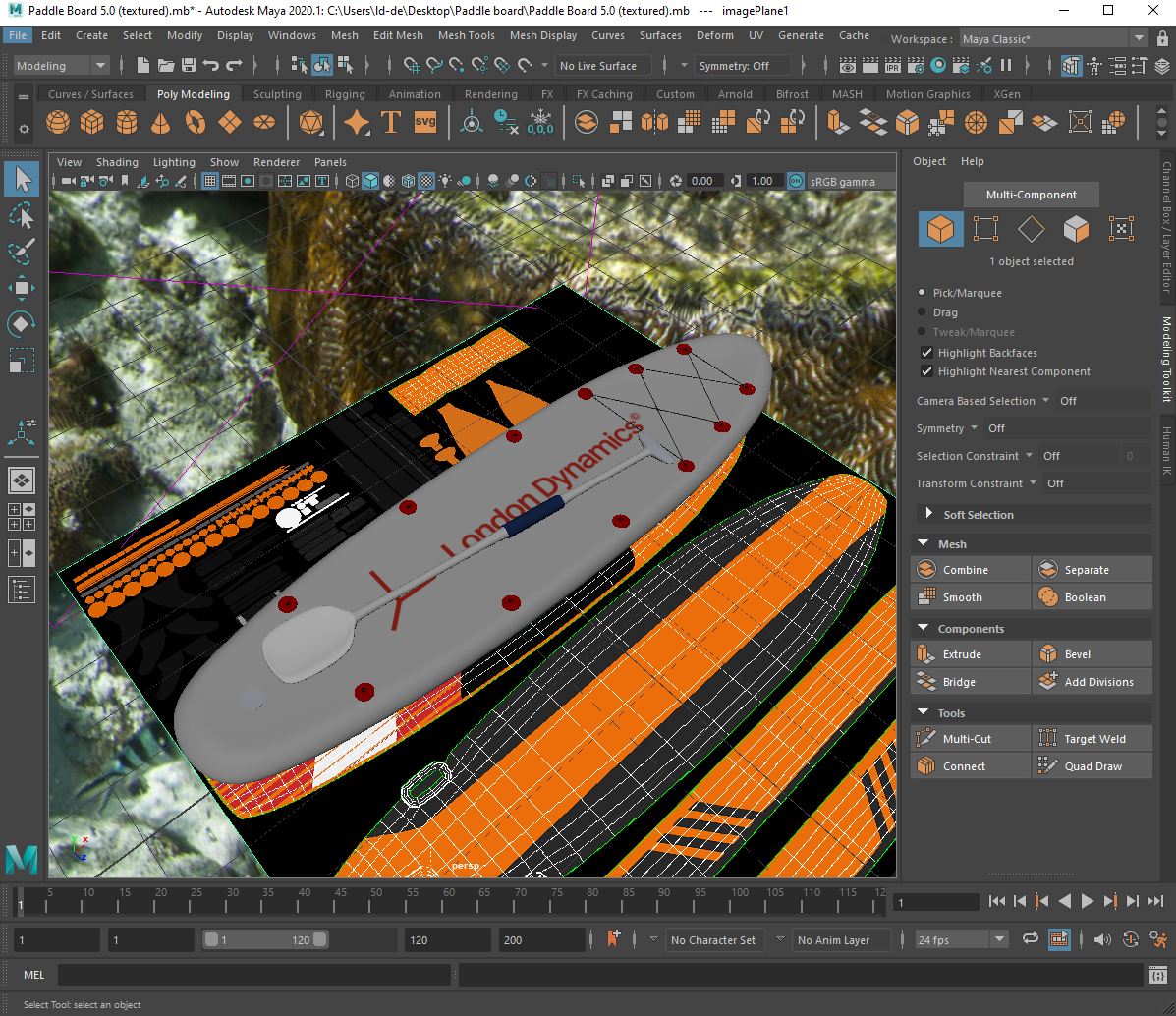Screen dimensions: 1176x1016
Task: Click frame 60 on the time slider
Action: click(x=448, y=899)
